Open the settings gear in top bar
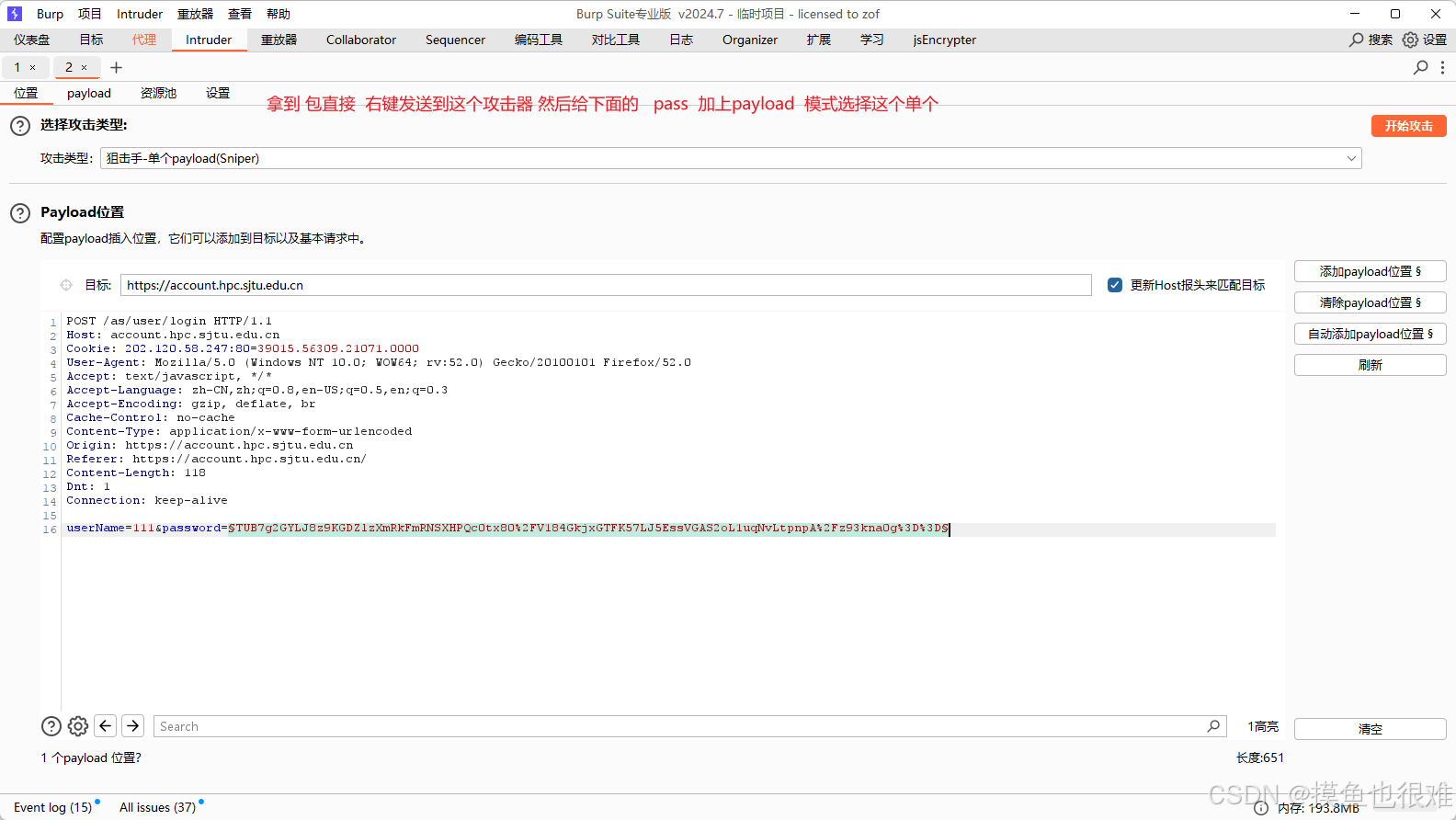The width and height of the screenshot is (1456, 820). tap(1410, 40)
